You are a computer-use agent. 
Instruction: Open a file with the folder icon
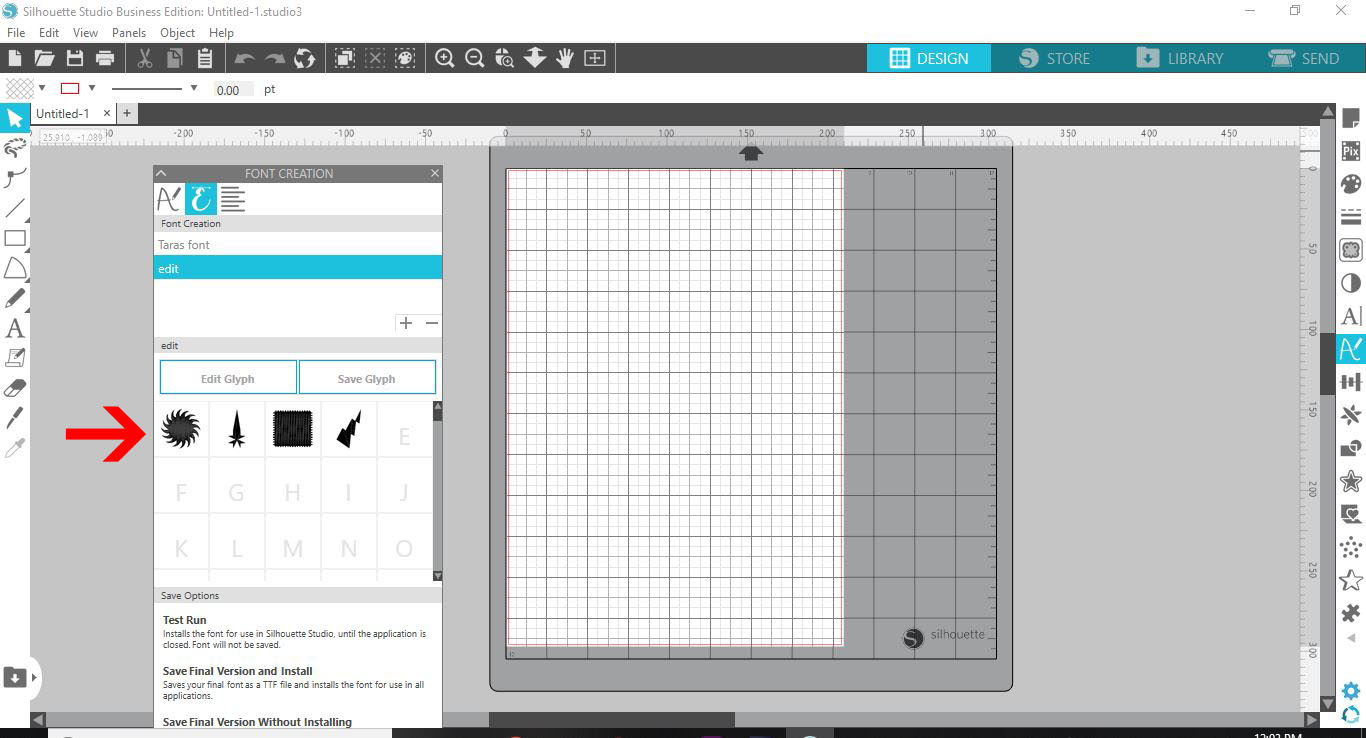click(44, 58)
